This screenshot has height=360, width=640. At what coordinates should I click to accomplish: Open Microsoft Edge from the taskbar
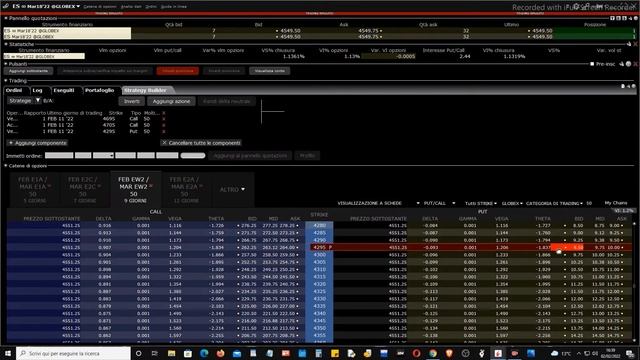pos(204,353)
